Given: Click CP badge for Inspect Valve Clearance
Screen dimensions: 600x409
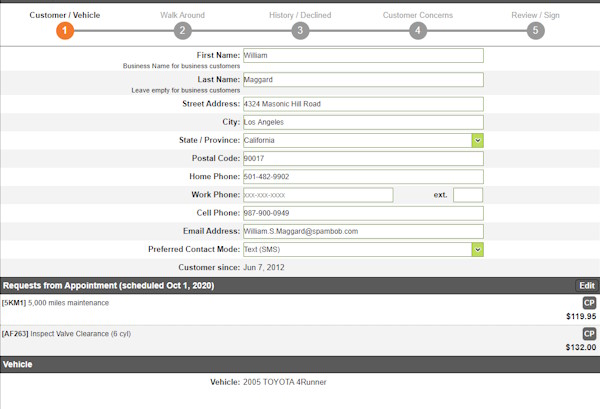Looking at the screenshot, I should tap(589, 333).
